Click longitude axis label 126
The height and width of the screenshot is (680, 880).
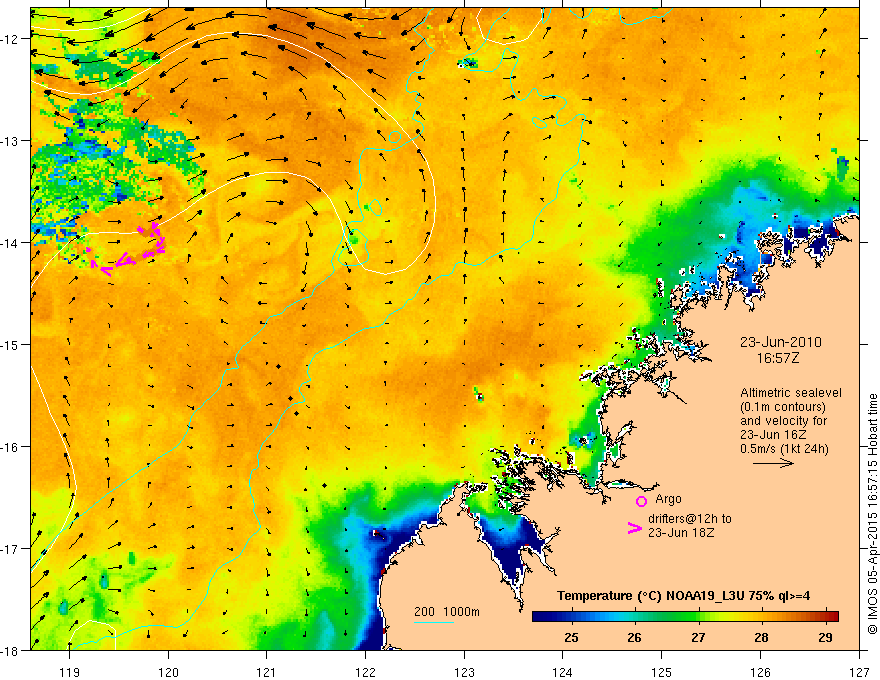760,672
